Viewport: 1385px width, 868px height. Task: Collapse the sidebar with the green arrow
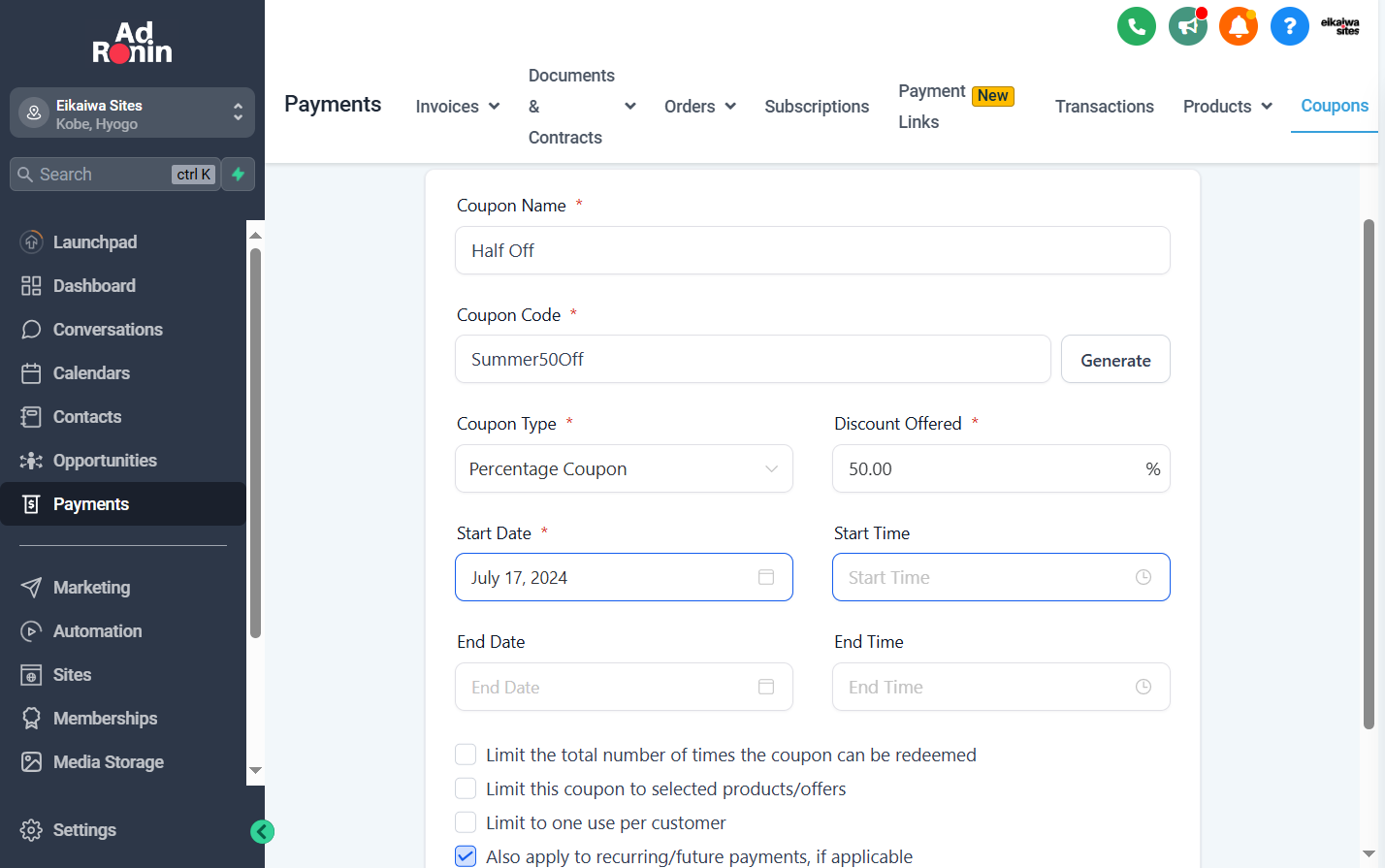[x=262, y=831]
